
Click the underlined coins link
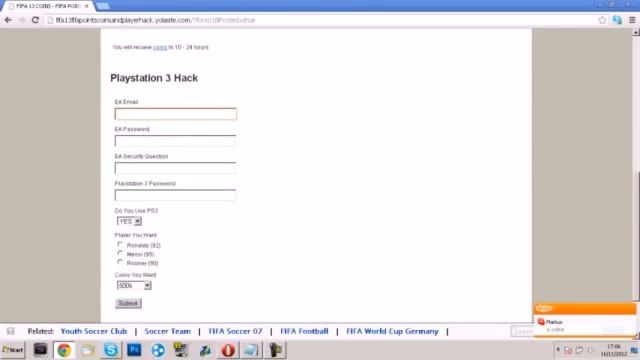click(160, 47)
